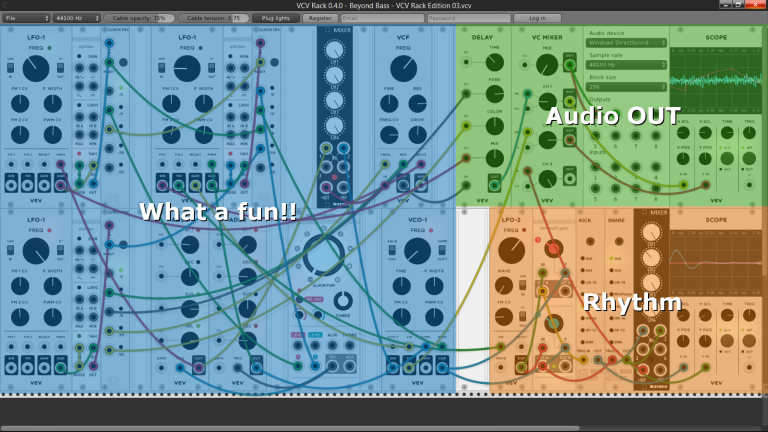Open the Block size 256 dropdown
This screenshot has height=432, width=768.
click(x=626, y=87)
